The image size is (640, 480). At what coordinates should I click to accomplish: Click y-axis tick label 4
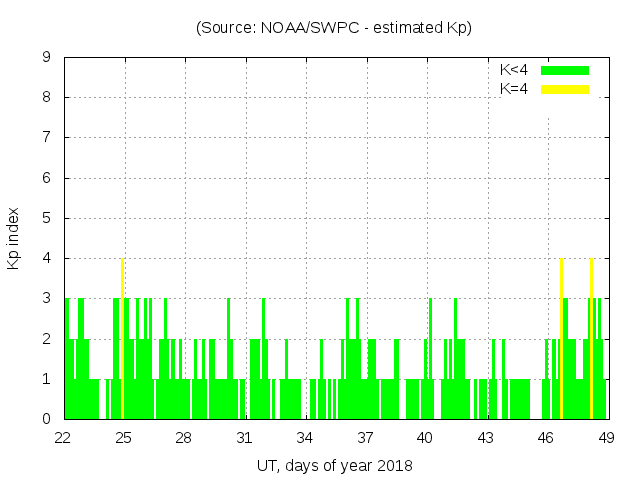(47, 259)
